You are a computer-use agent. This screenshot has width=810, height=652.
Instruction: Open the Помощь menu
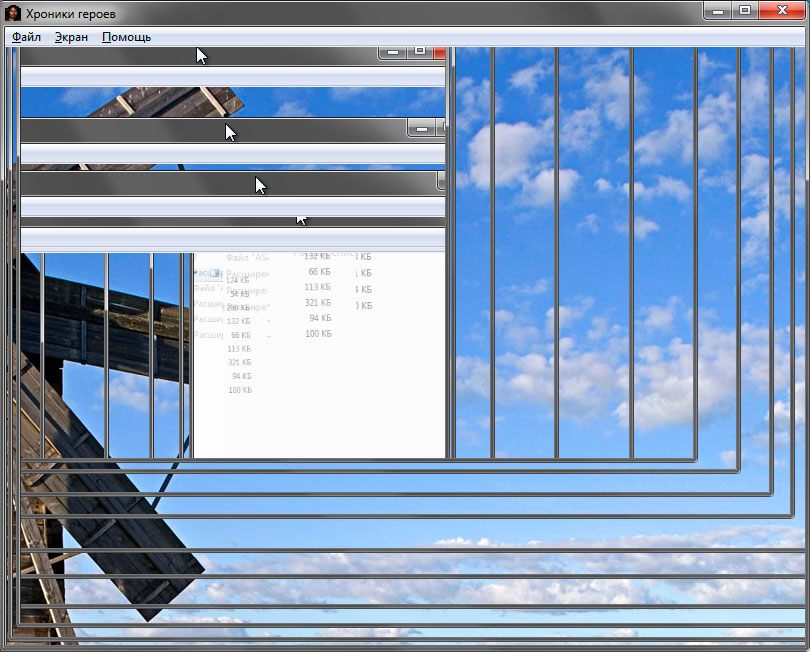click(127, 37)
